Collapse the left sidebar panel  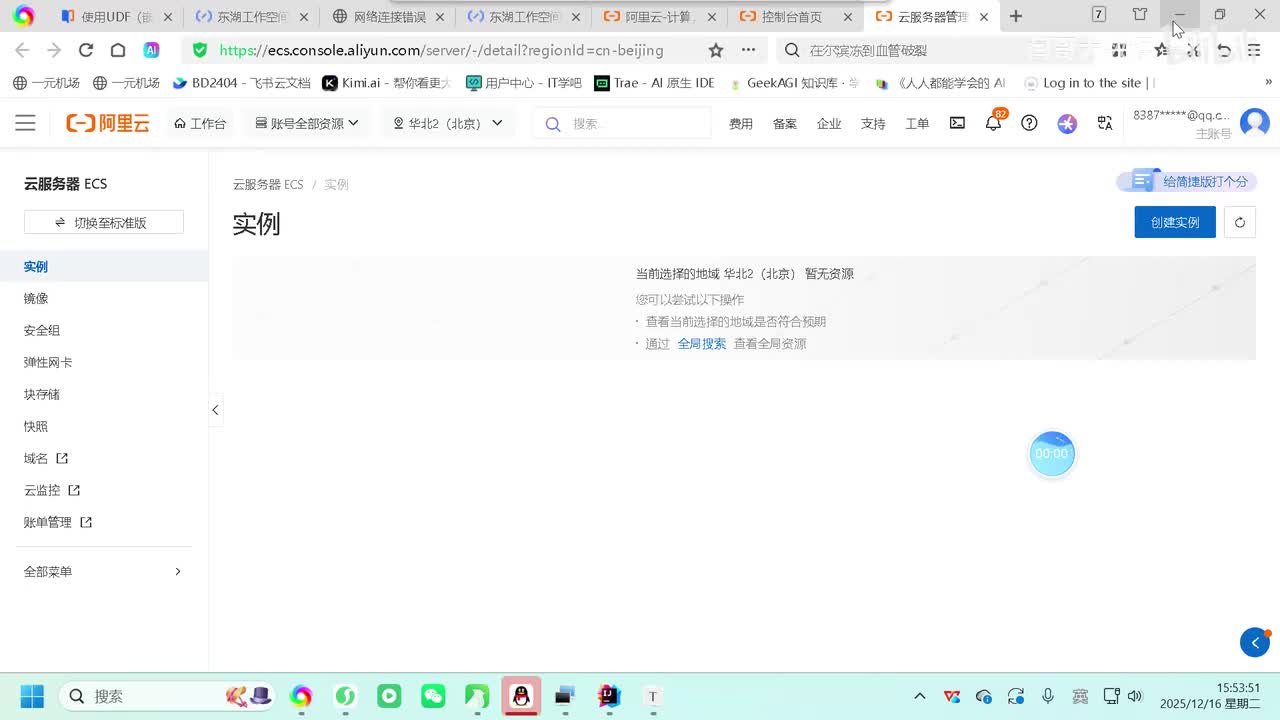pyautogui.click(x=215, y=410)
